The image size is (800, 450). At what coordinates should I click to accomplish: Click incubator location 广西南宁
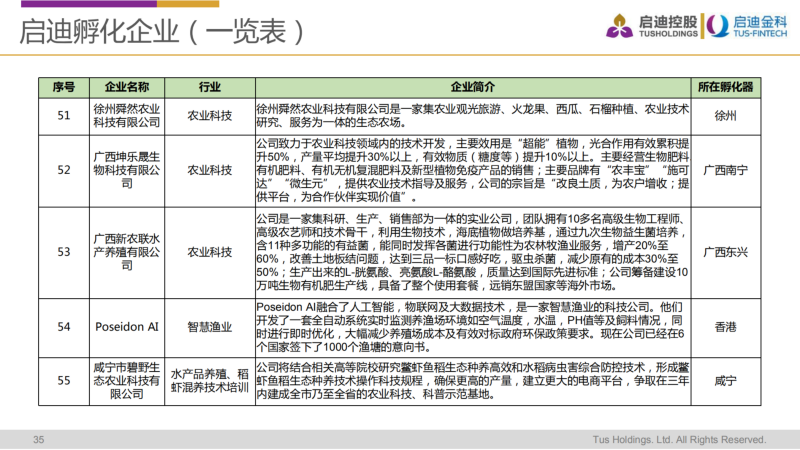click(726, 170)
